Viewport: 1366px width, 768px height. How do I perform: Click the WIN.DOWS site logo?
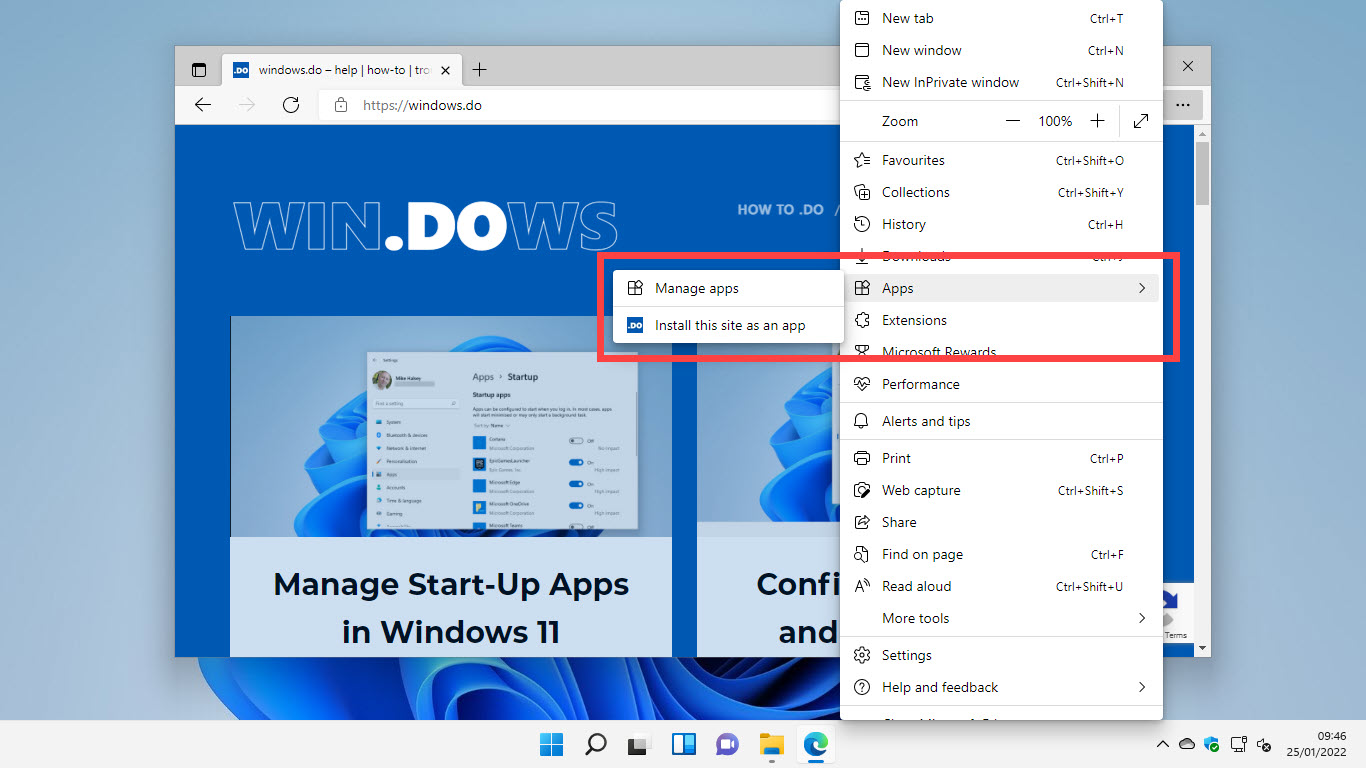[425, 225]
